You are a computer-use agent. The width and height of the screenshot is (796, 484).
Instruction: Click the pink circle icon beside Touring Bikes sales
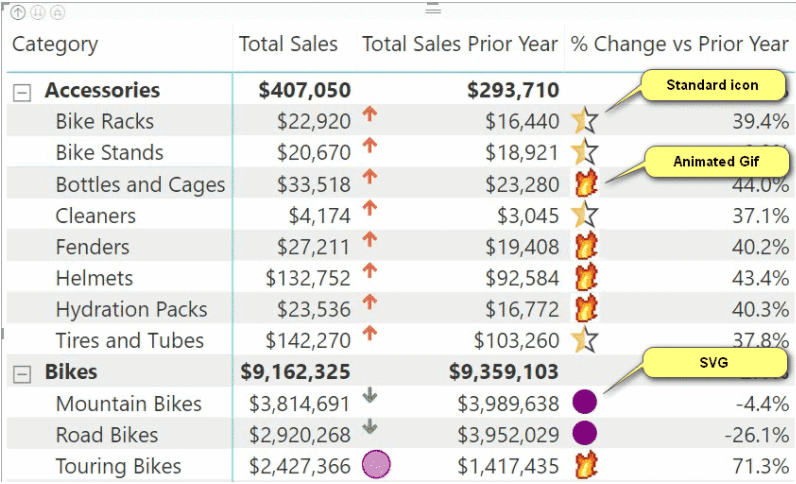pyautogui.click(x=376, y=464)
